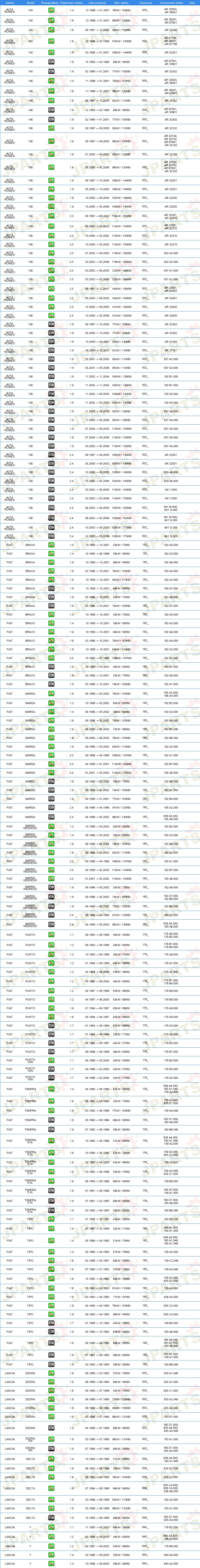This screenshot has width=200, height=1568.
Task: Click the PB fuel icon for Alfa 145 1.8 106kW
Action: pos(51,52)
